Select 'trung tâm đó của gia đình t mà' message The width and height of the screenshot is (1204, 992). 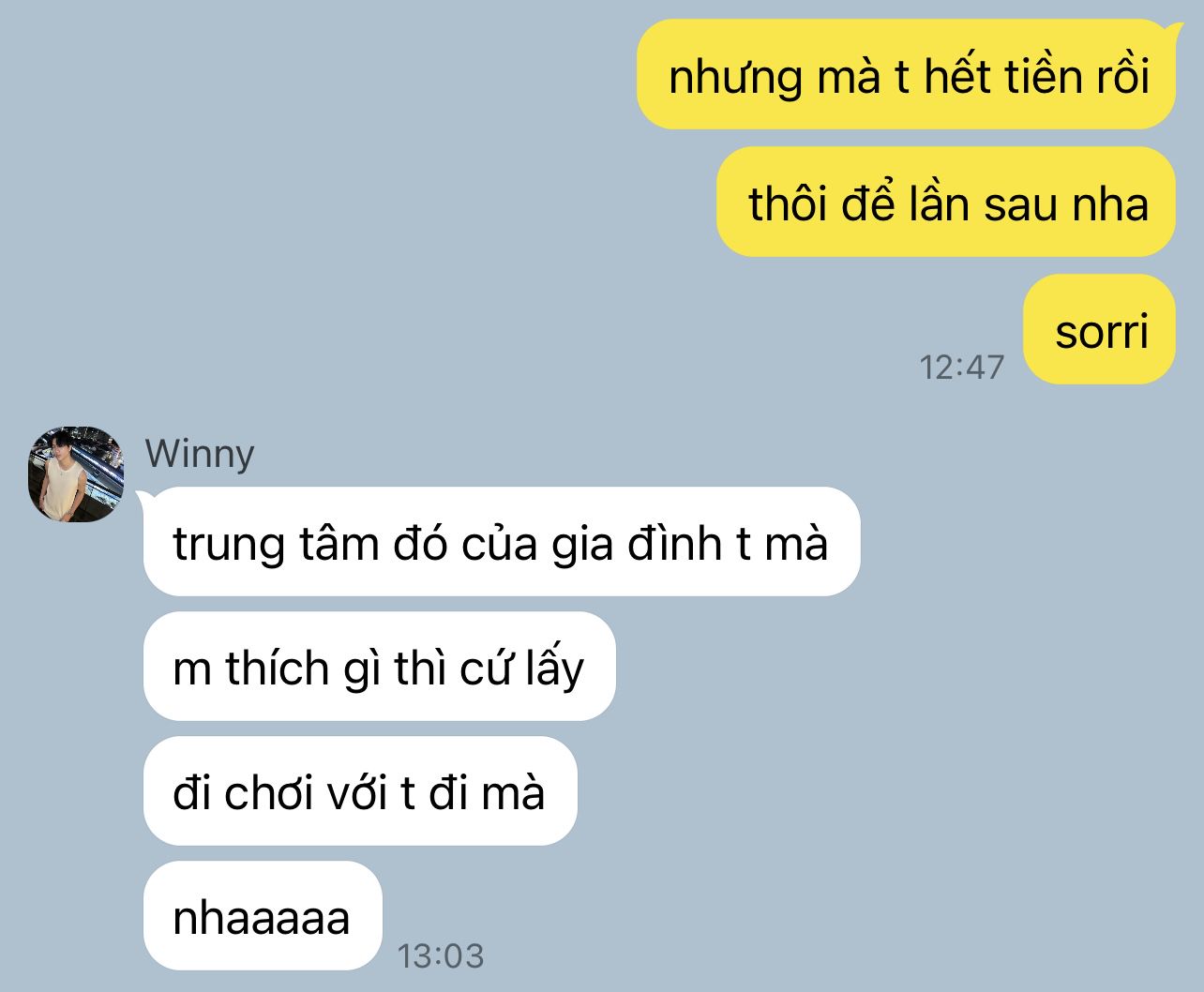[502, 541]
